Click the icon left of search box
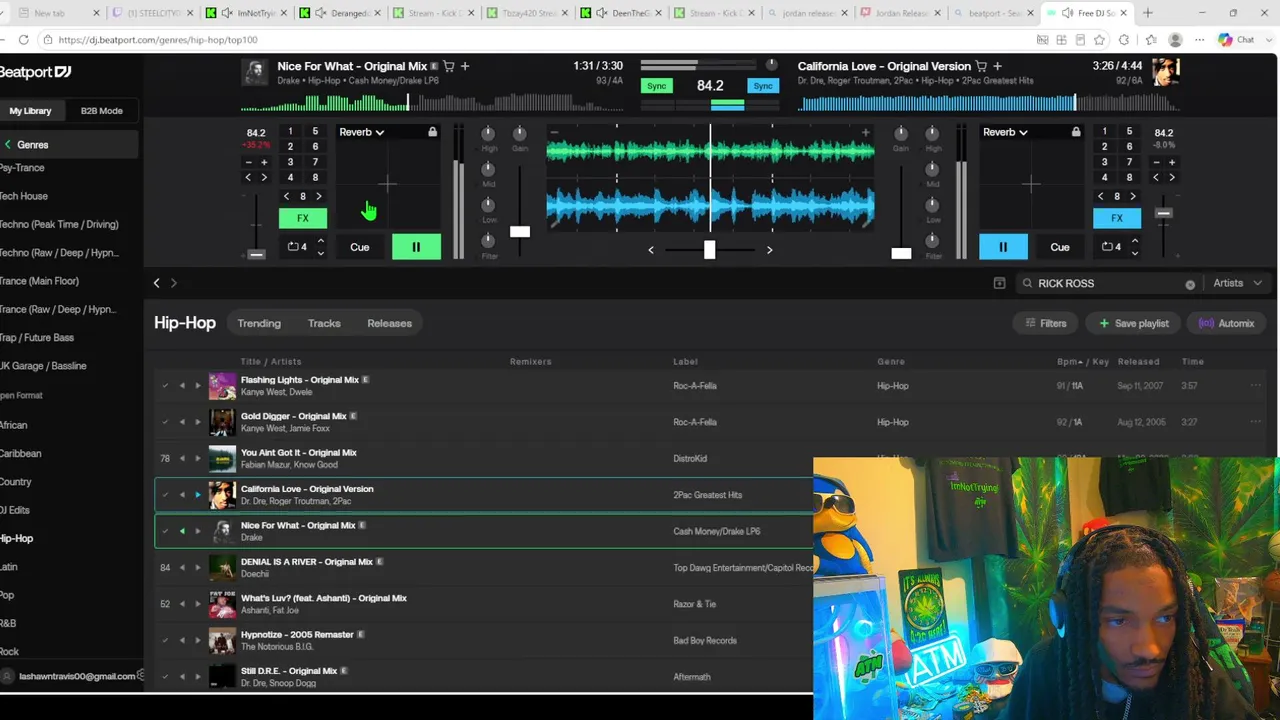 click(999, 283)
